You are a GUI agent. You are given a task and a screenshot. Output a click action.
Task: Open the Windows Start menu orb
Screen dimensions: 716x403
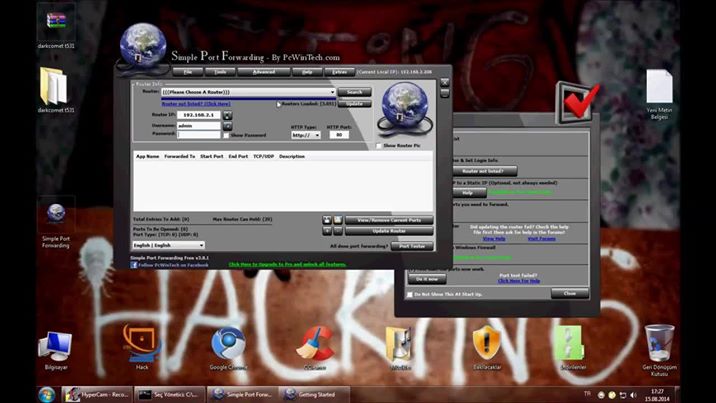pos(47,395)
